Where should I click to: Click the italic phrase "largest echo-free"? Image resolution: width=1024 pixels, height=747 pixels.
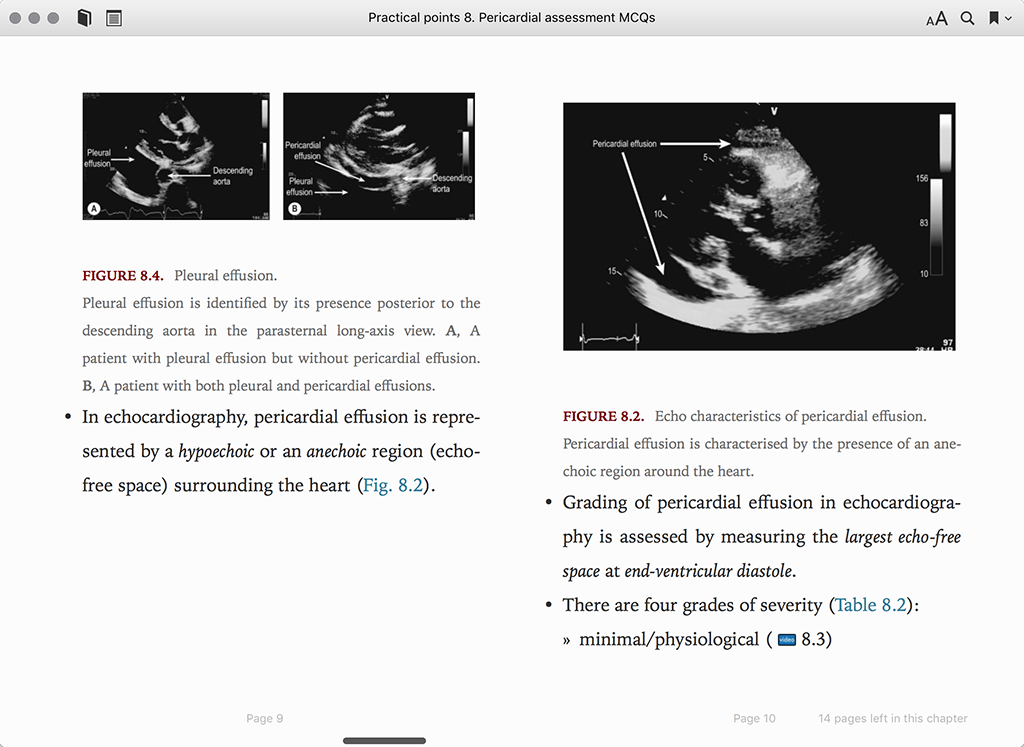tap(903, 537)
